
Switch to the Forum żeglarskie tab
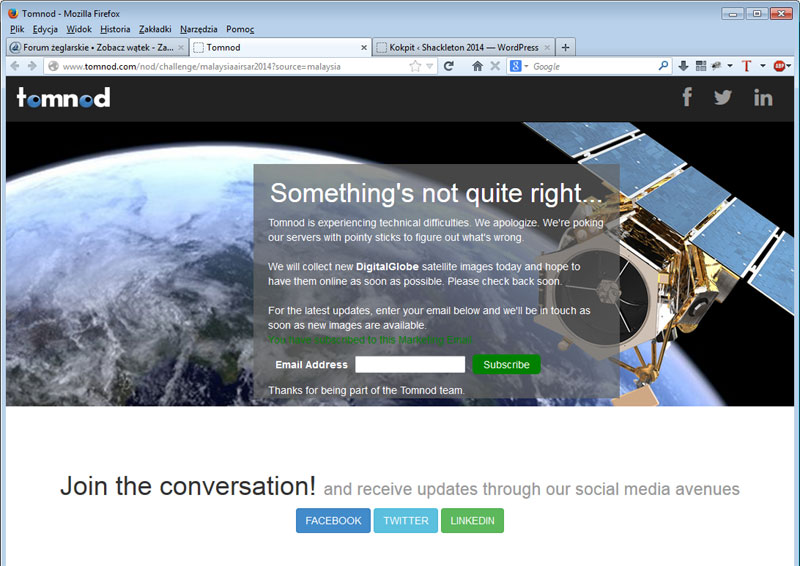(x=97, y=47)
